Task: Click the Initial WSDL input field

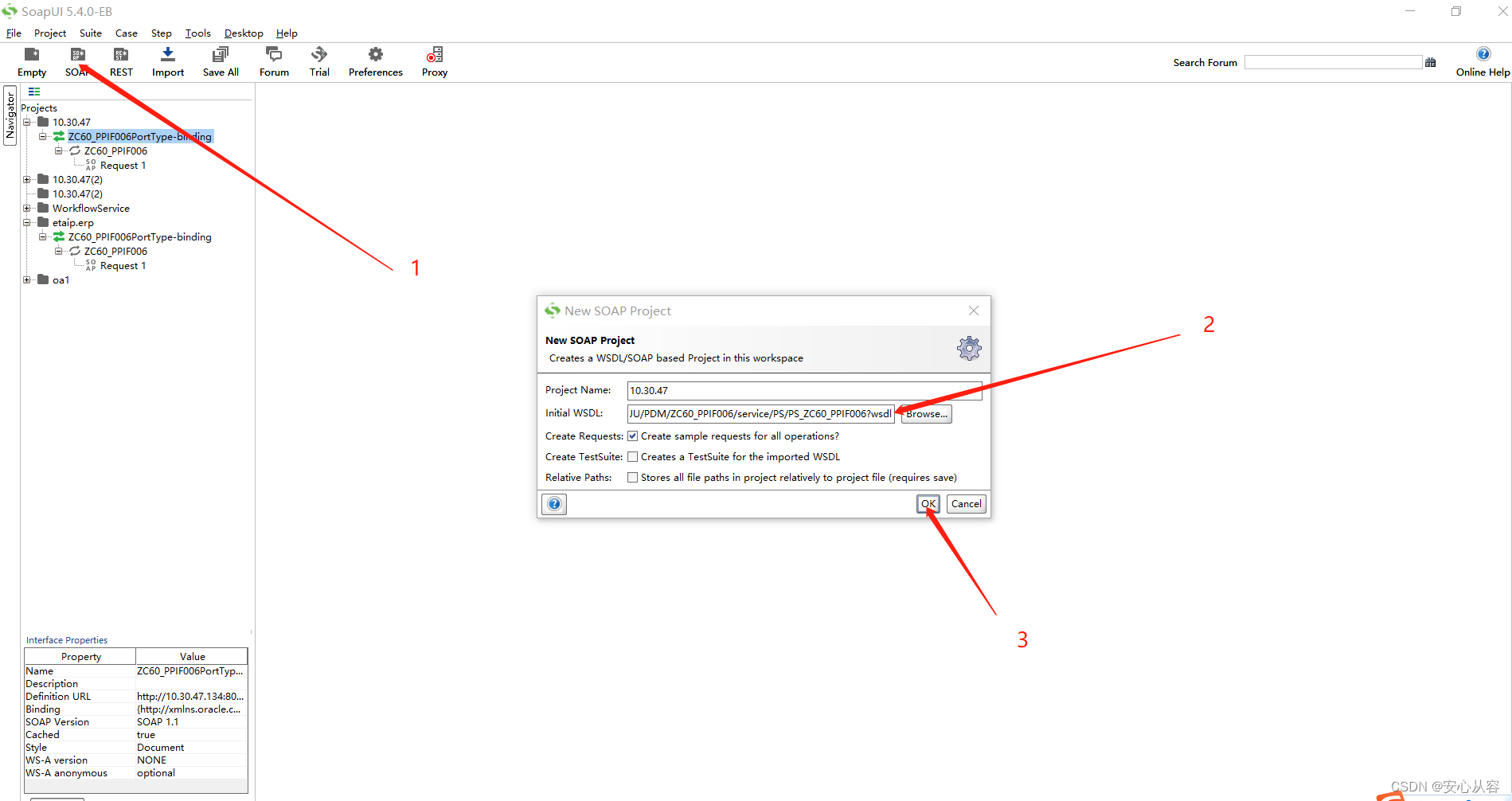Action: click(x=761, y=414)
